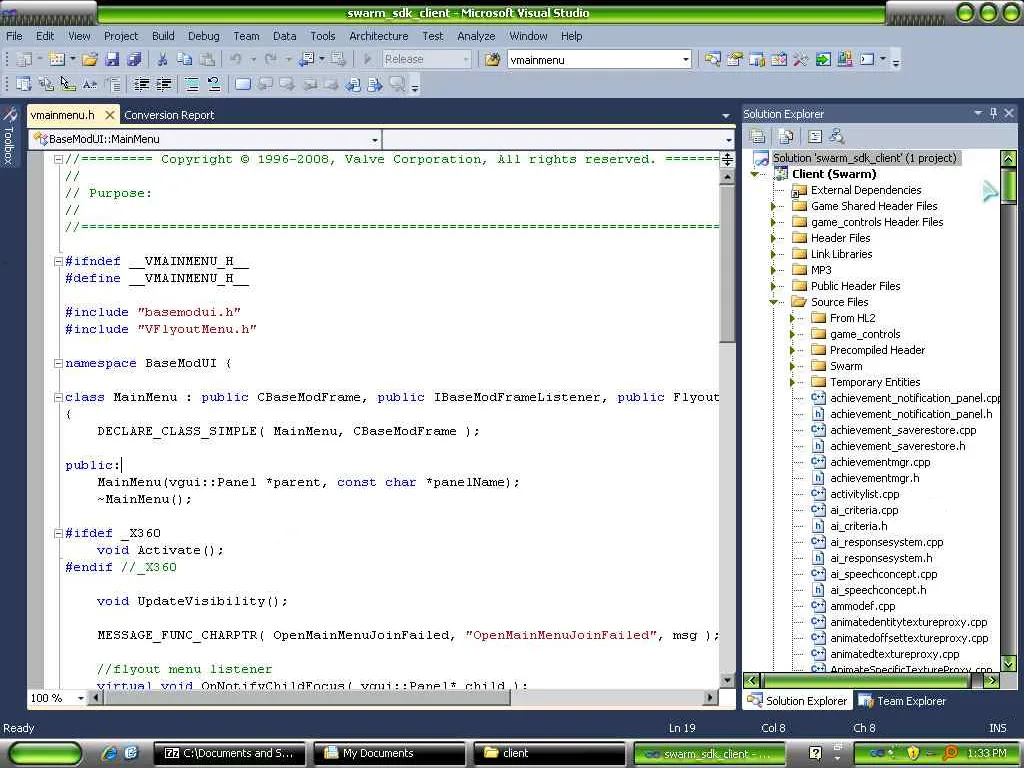Click the New Project toolbar icon

point(24,59)
